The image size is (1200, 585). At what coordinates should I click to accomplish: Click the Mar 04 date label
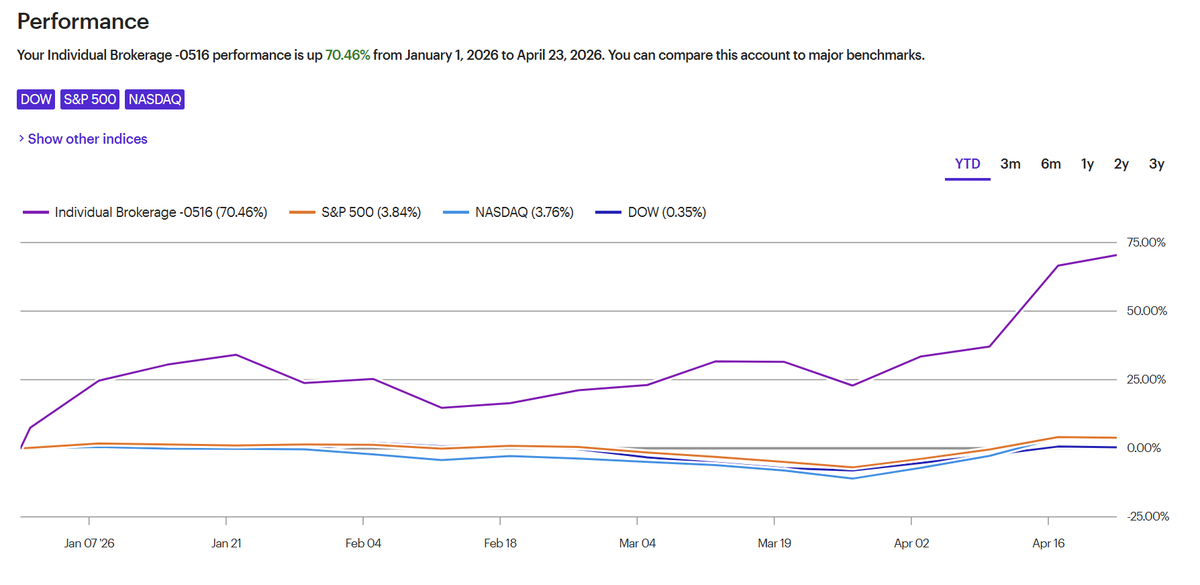637,544
